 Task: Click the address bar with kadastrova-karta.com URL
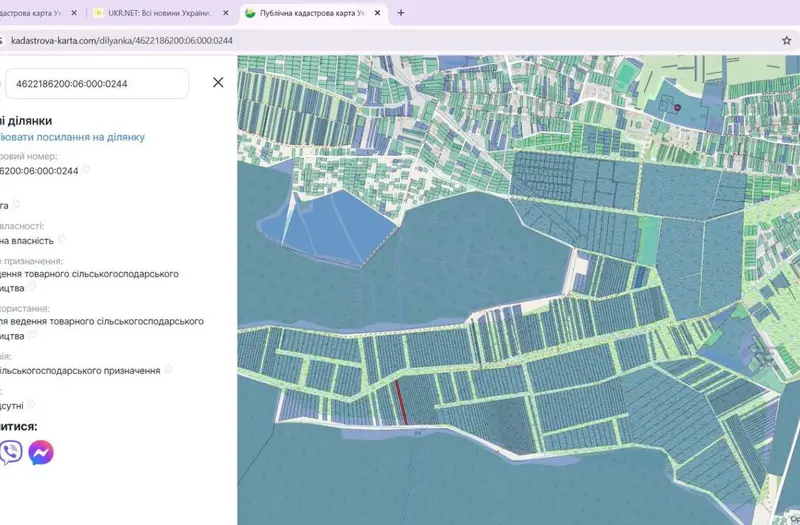(121, 40)
